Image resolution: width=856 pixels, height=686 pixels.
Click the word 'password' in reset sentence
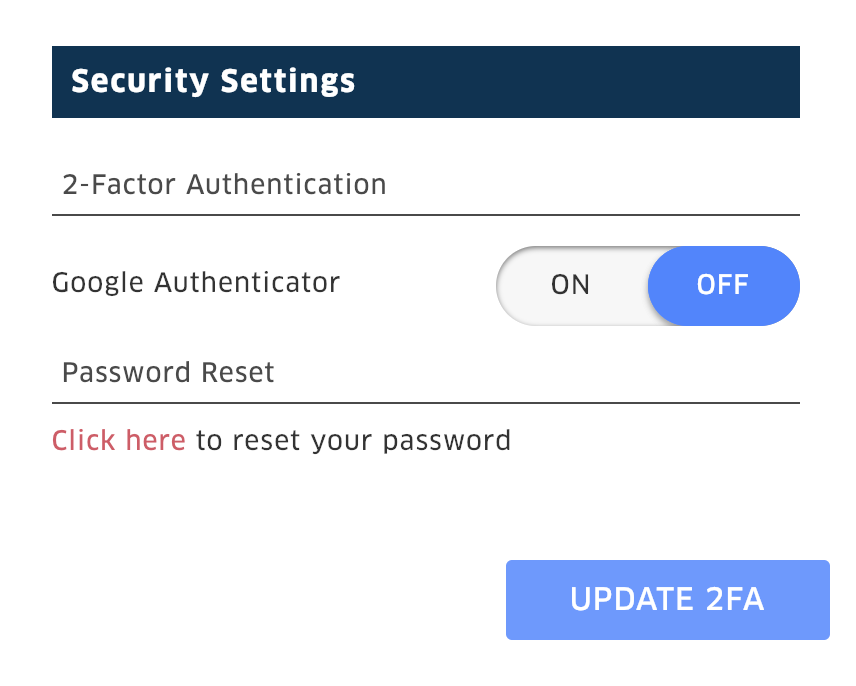tap(447, 441)
